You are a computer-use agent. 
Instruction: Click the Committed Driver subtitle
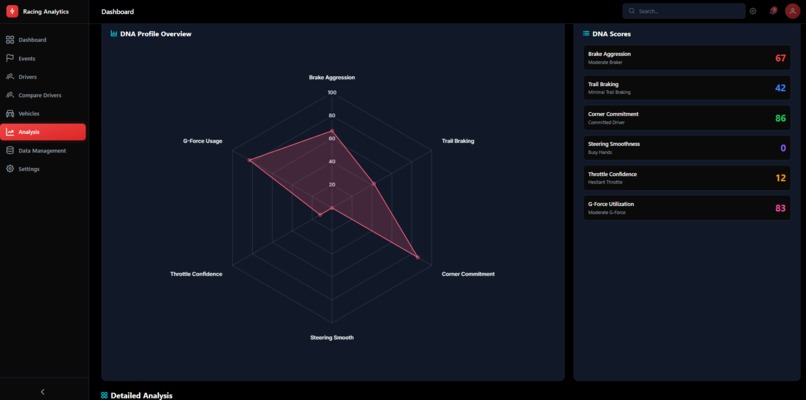606,122
